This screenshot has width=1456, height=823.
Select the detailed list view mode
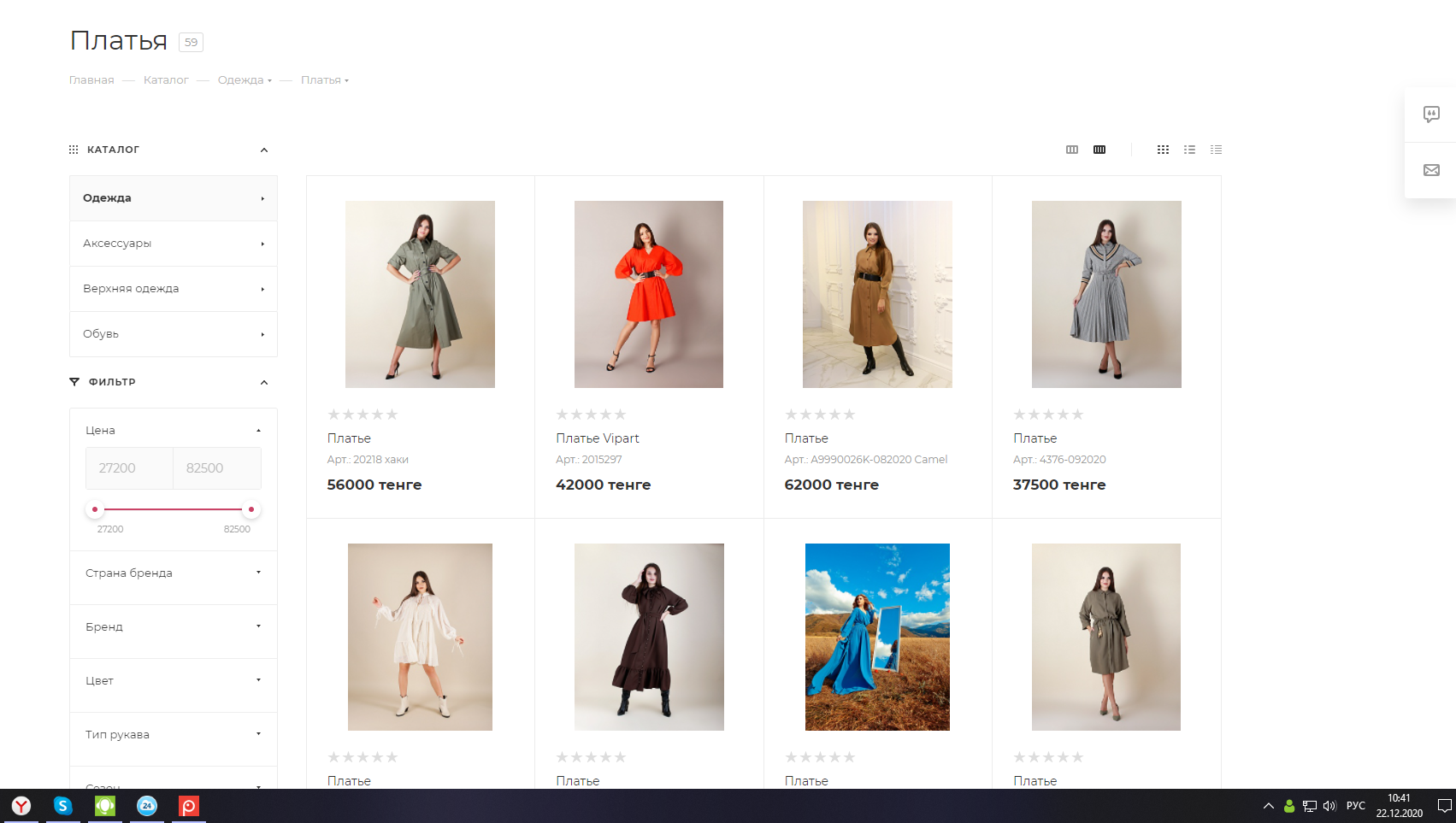tap(1189, 150)
